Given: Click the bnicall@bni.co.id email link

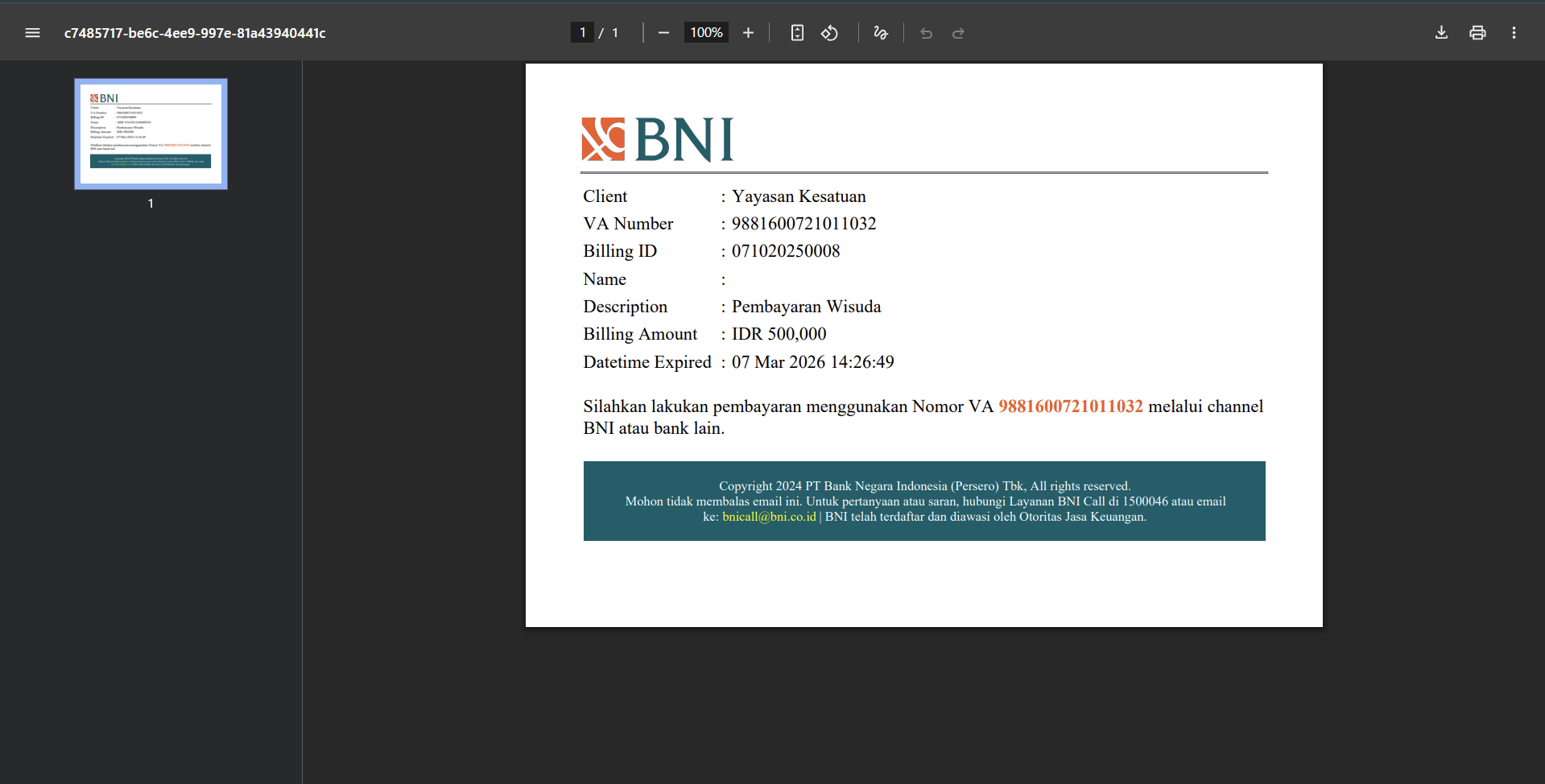Looking at the screenshot, I should pyautogui.click(x=769, y=517).
